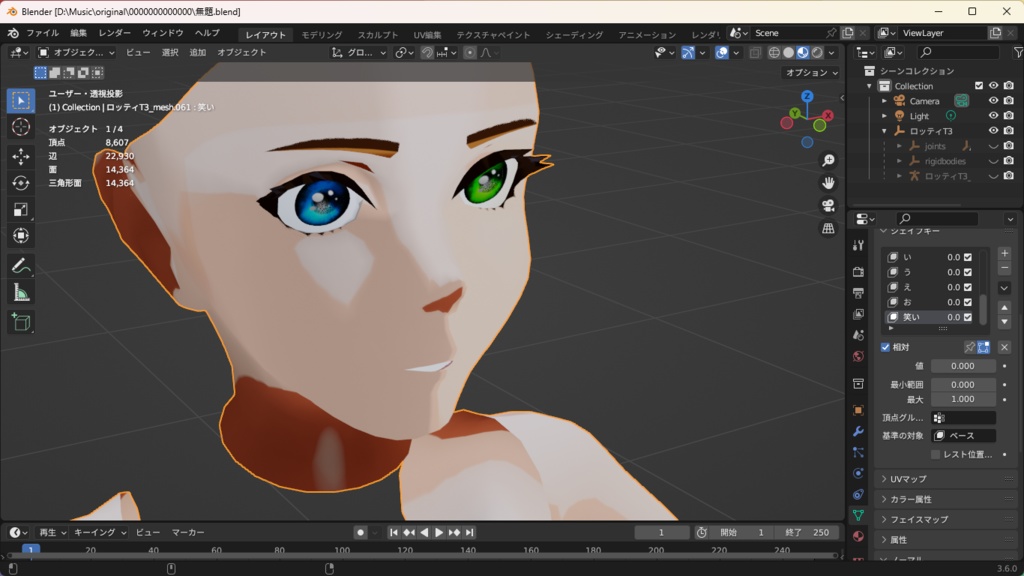
Task: Pick the Annotate pencil tool
Action: (x=21, y=266)
